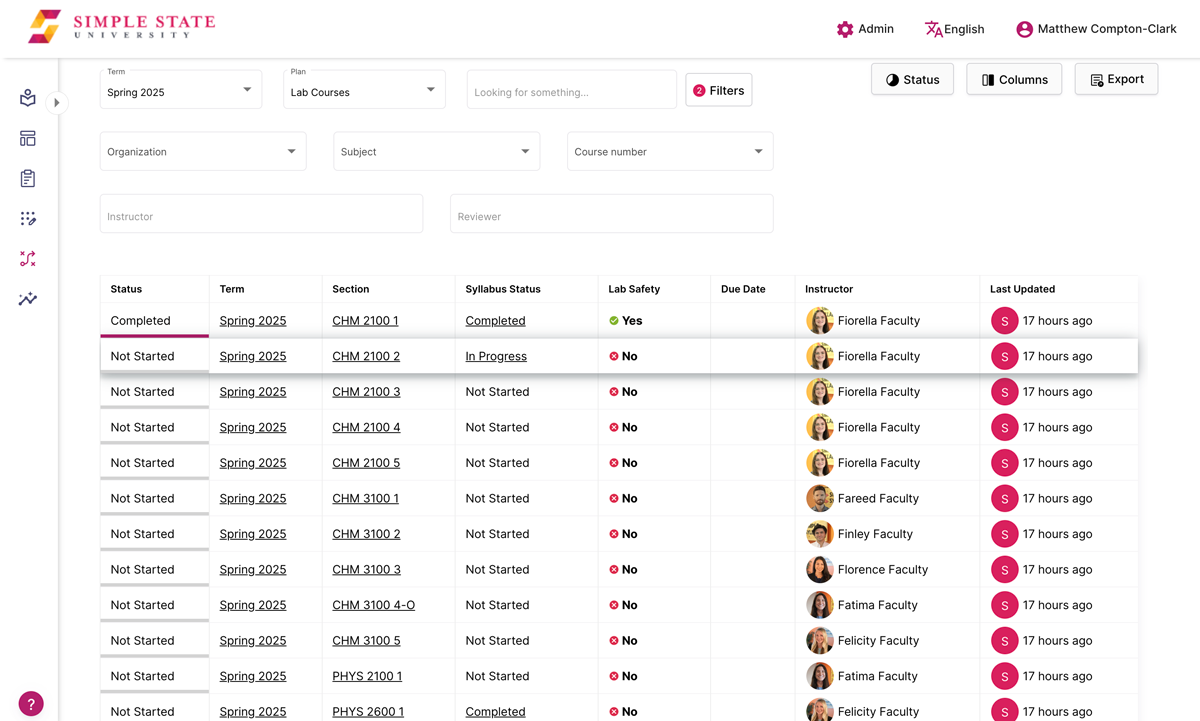Switch language via the English menu

954,29
